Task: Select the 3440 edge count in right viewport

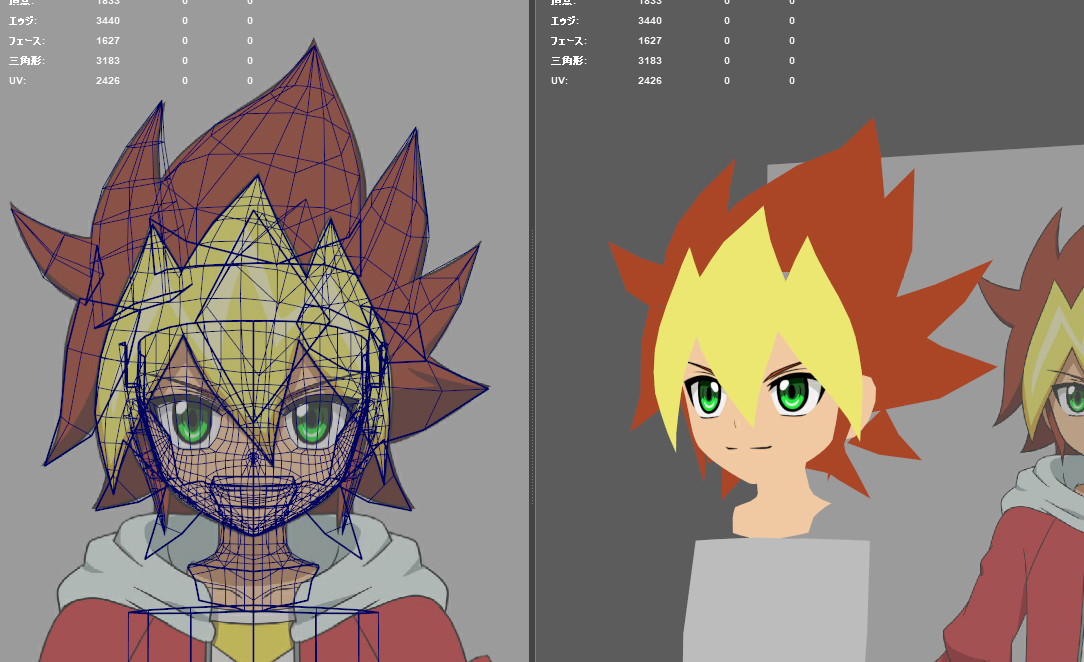Action: click(650, 21)
